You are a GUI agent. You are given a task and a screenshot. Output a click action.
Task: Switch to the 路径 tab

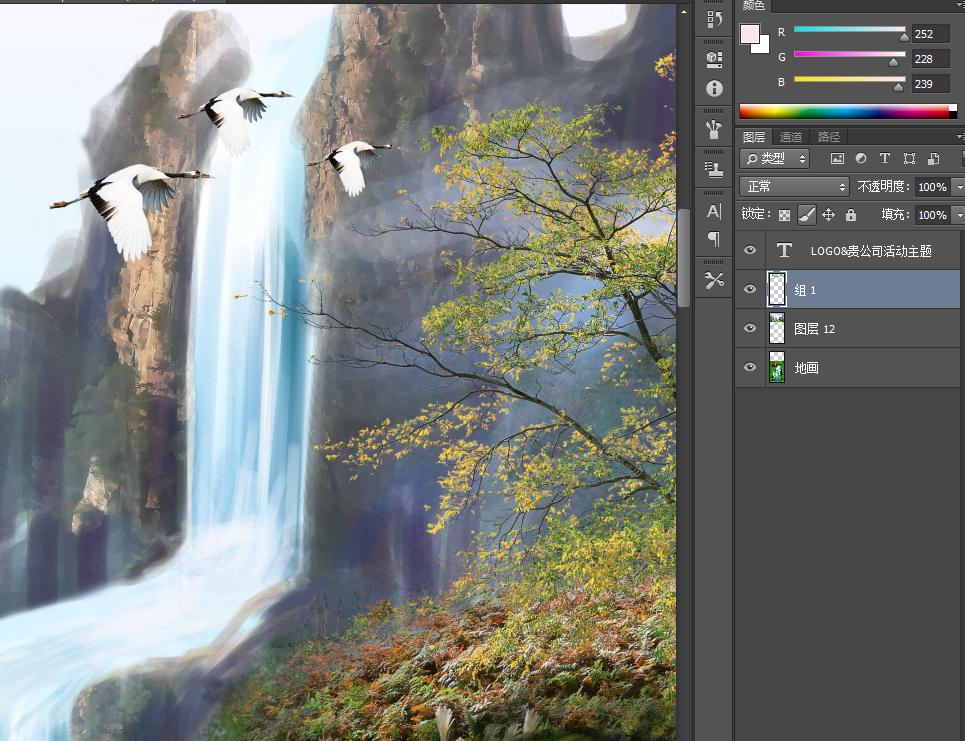[x=828, y=137]
